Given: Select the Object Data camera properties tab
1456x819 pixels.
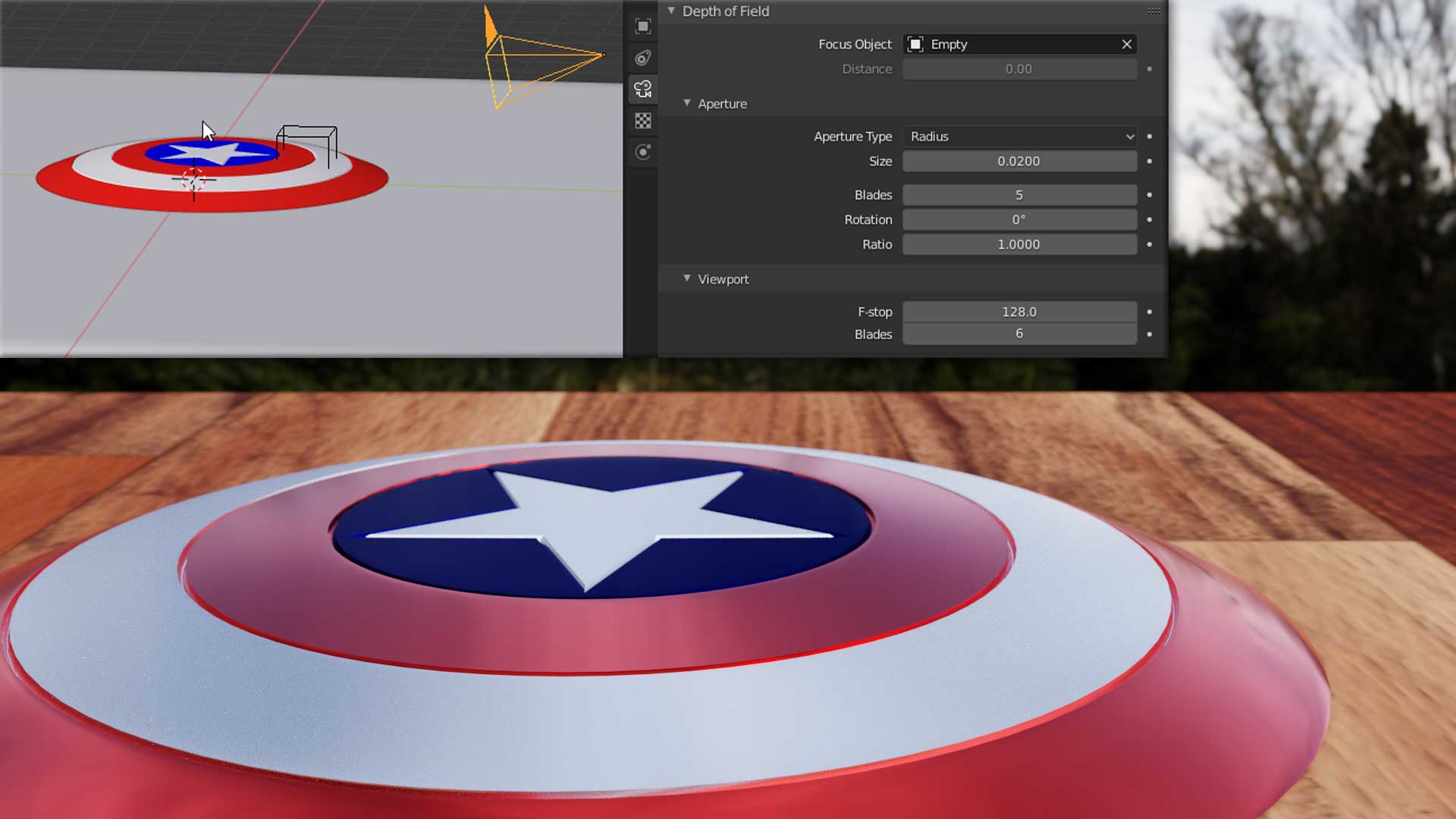Looking at the screenshot, I should coord(643,89).
